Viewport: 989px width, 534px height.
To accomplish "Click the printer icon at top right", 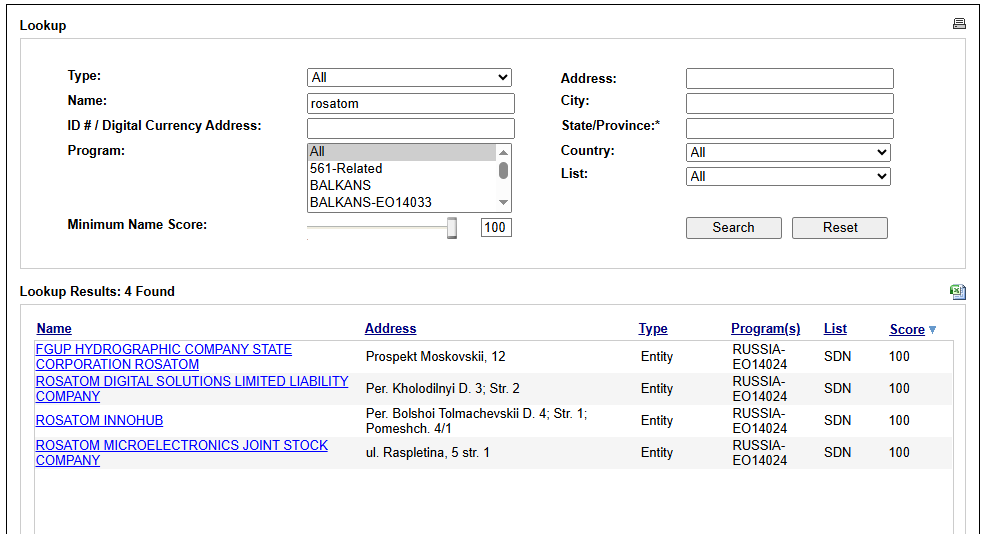I will pyautogui.click(x=959, y=24).
